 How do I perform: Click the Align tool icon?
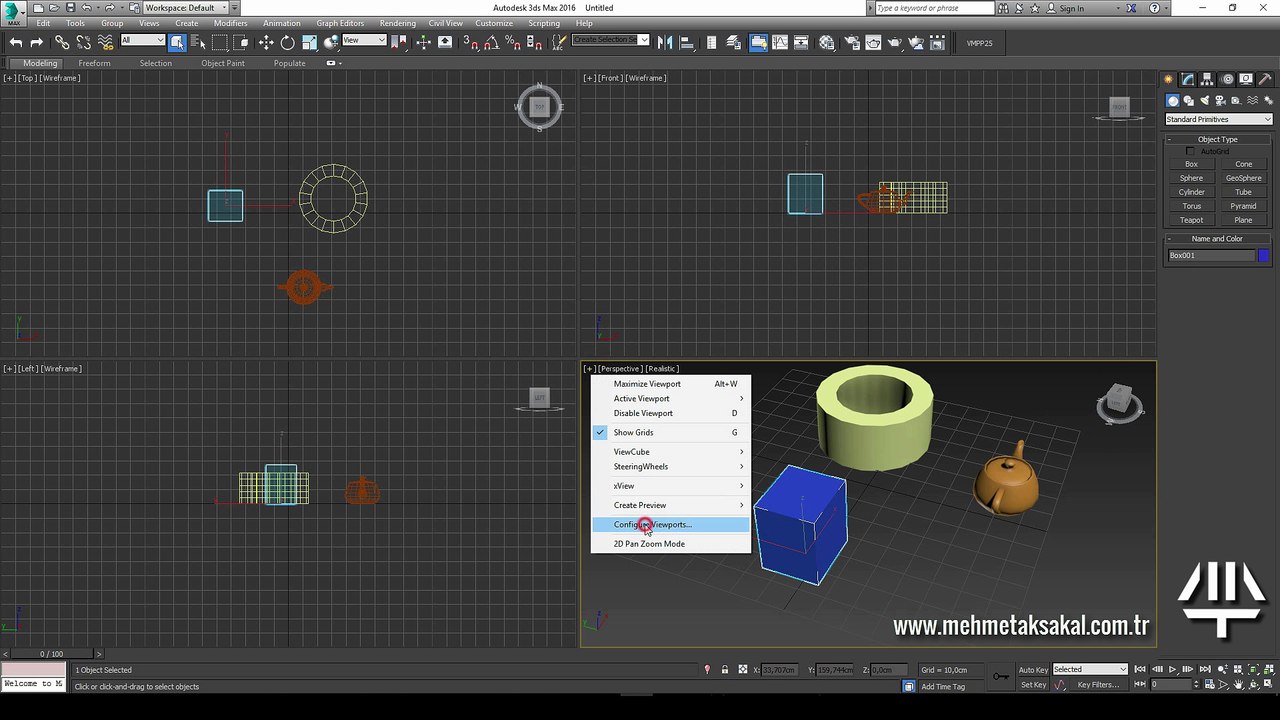(x=687, y=42)
